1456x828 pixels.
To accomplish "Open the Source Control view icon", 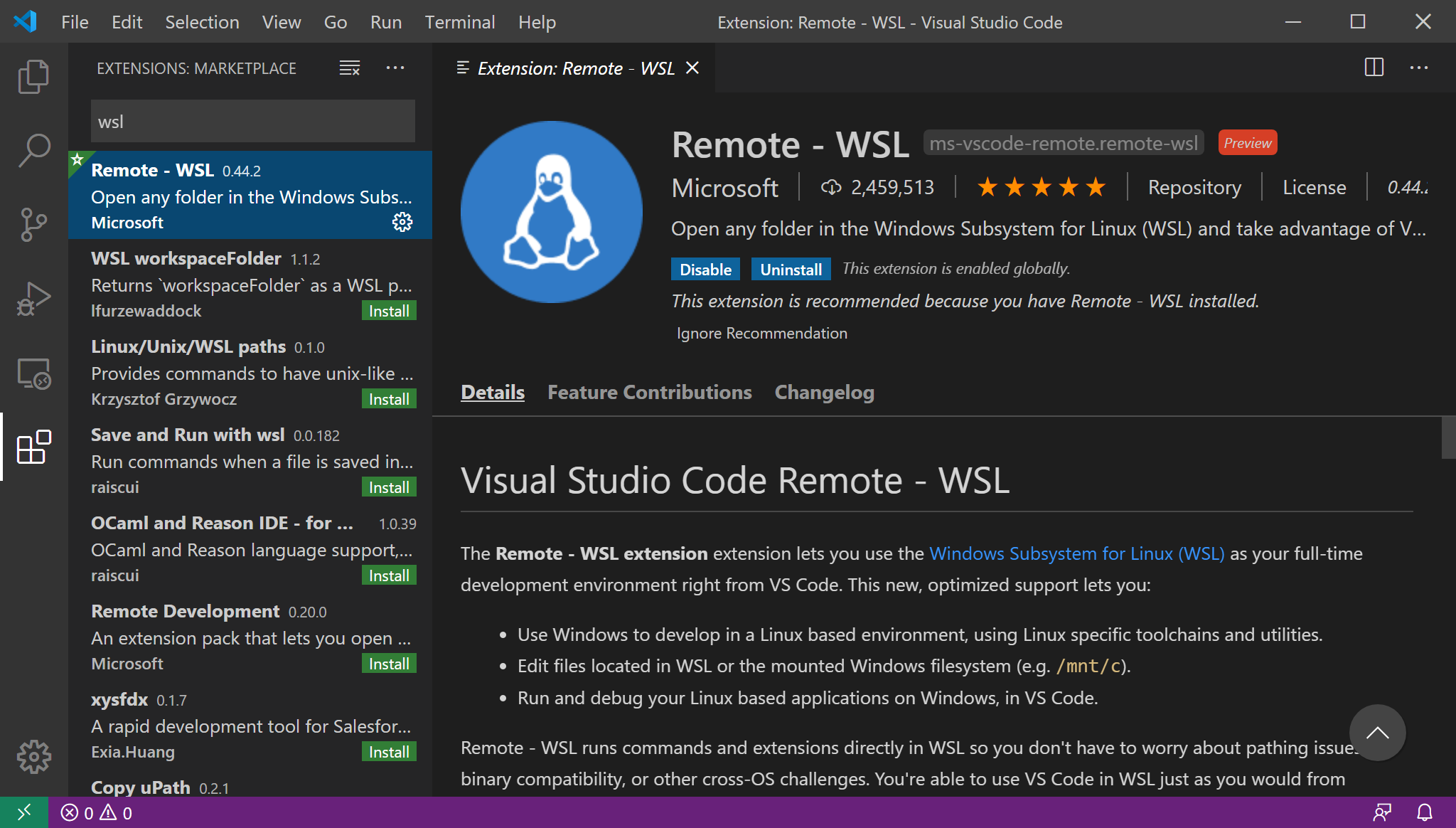I will 33,225.
